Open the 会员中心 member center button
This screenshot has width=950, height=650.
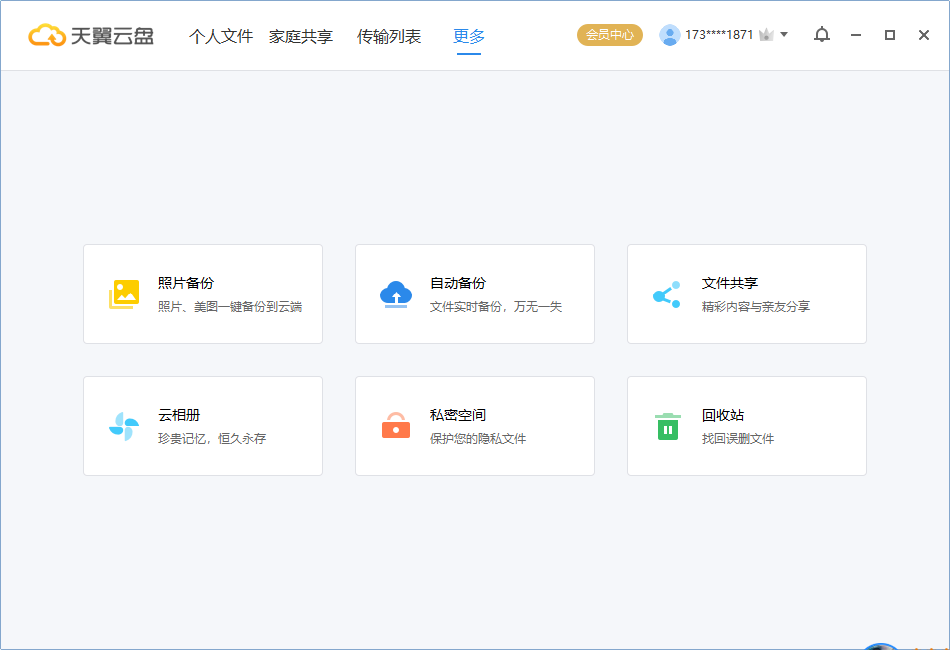(x=610, y=35)
